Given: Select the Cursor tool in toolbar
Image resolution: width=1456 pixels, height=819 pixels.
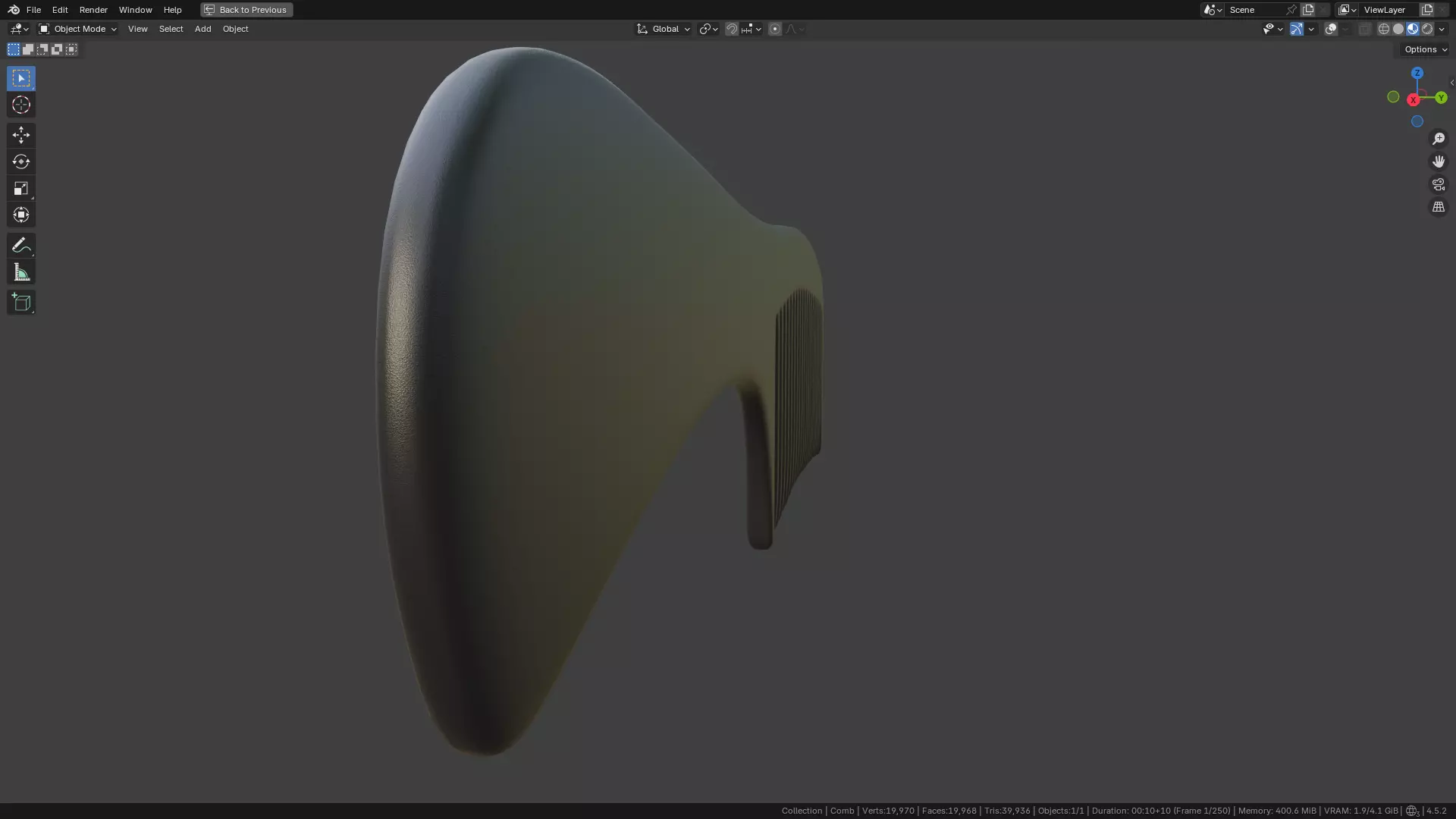Looking at the screenshot, I should coord(20,105).
